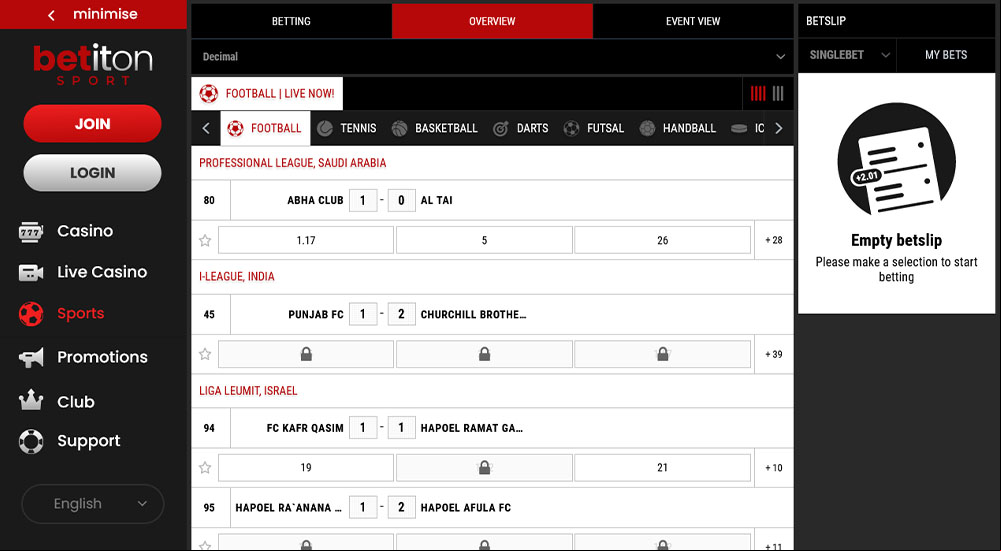
Task: Bet on Abha Club at 1.17
Action: click(x=306, y=241)
